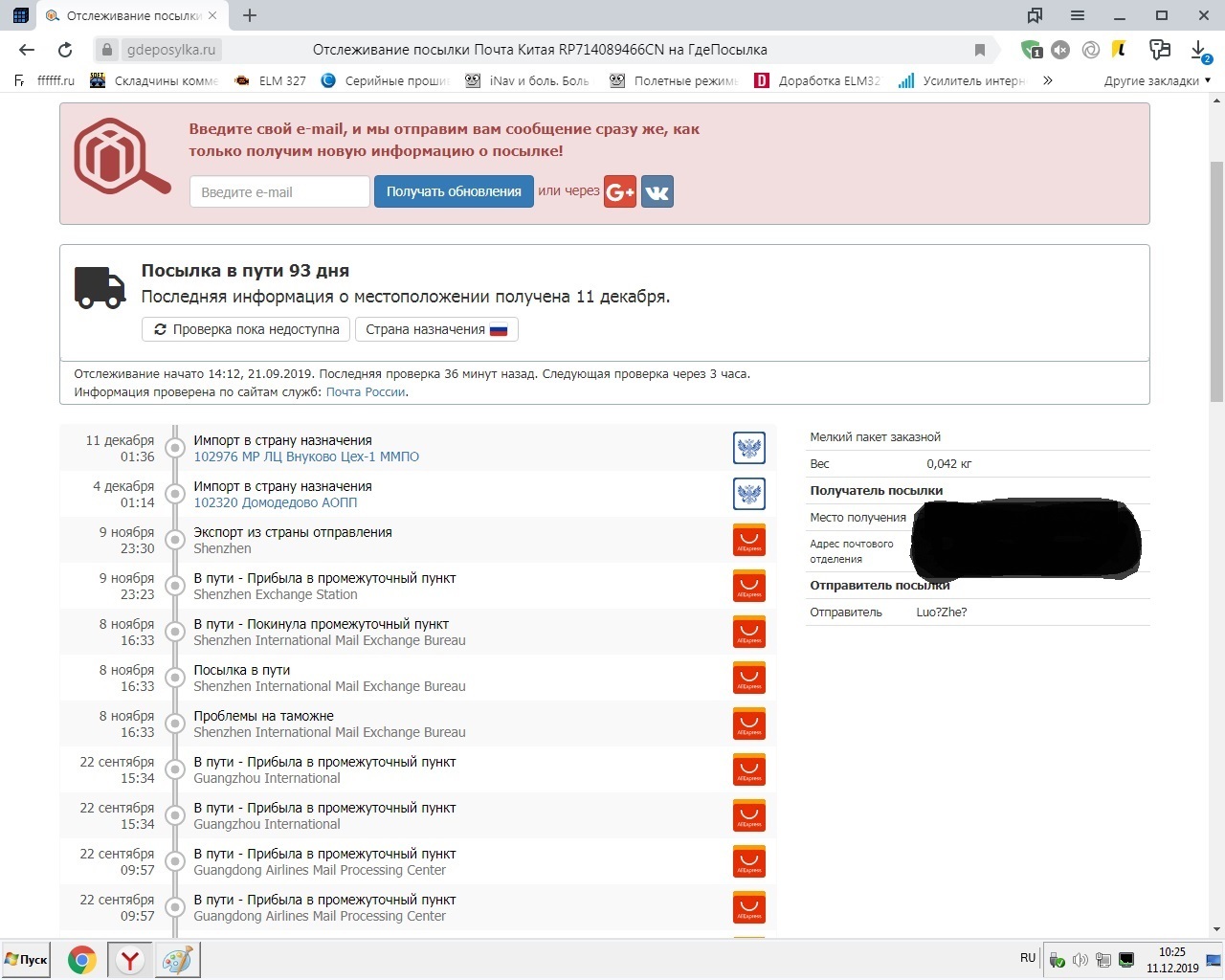Click the muted-speaker extension icon
This screenshot has width=1225, height=980.
point(1060,50)
